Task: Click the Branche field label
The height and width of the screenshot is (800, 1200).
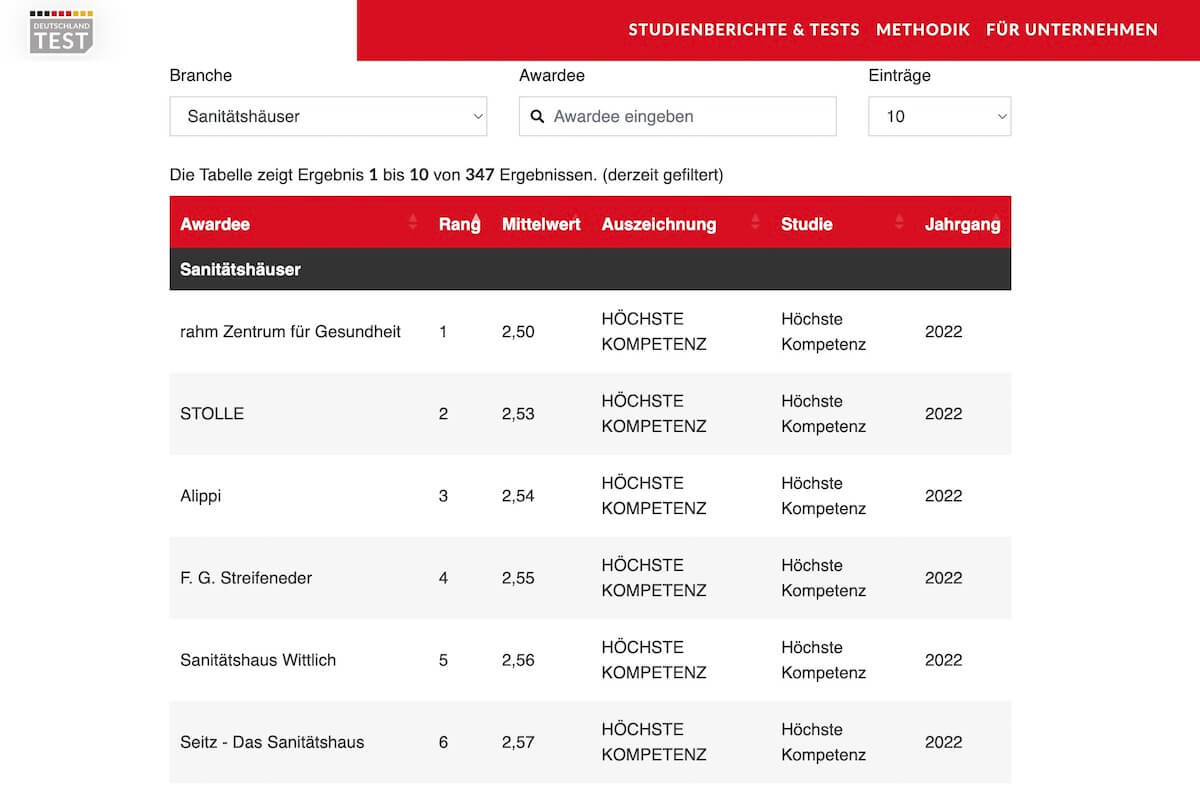Action: [201, 75]
